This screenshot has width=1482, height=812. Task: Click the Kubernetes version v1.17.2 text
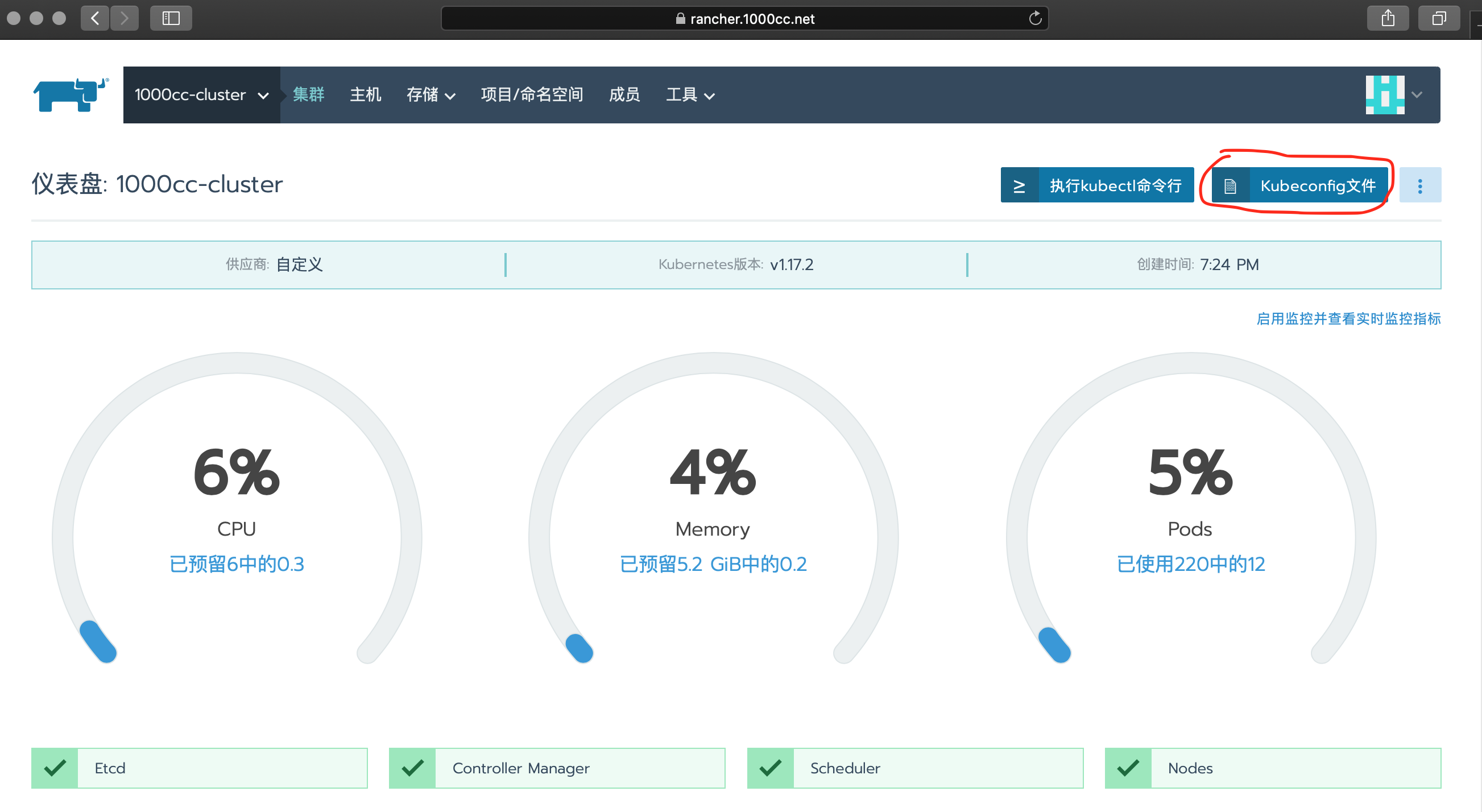[x=792, y=264]
